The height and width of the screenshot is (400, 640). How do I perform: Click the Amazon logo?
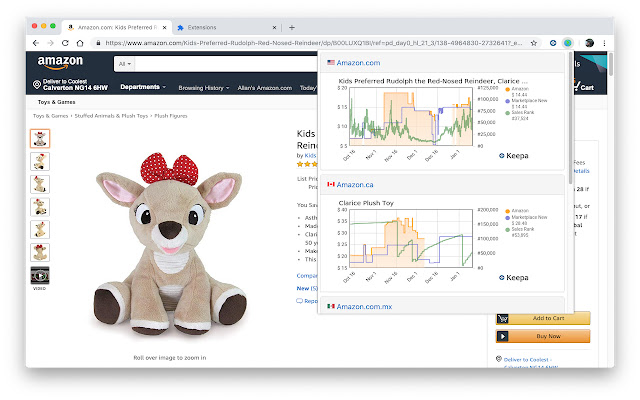tap(61, 63)
